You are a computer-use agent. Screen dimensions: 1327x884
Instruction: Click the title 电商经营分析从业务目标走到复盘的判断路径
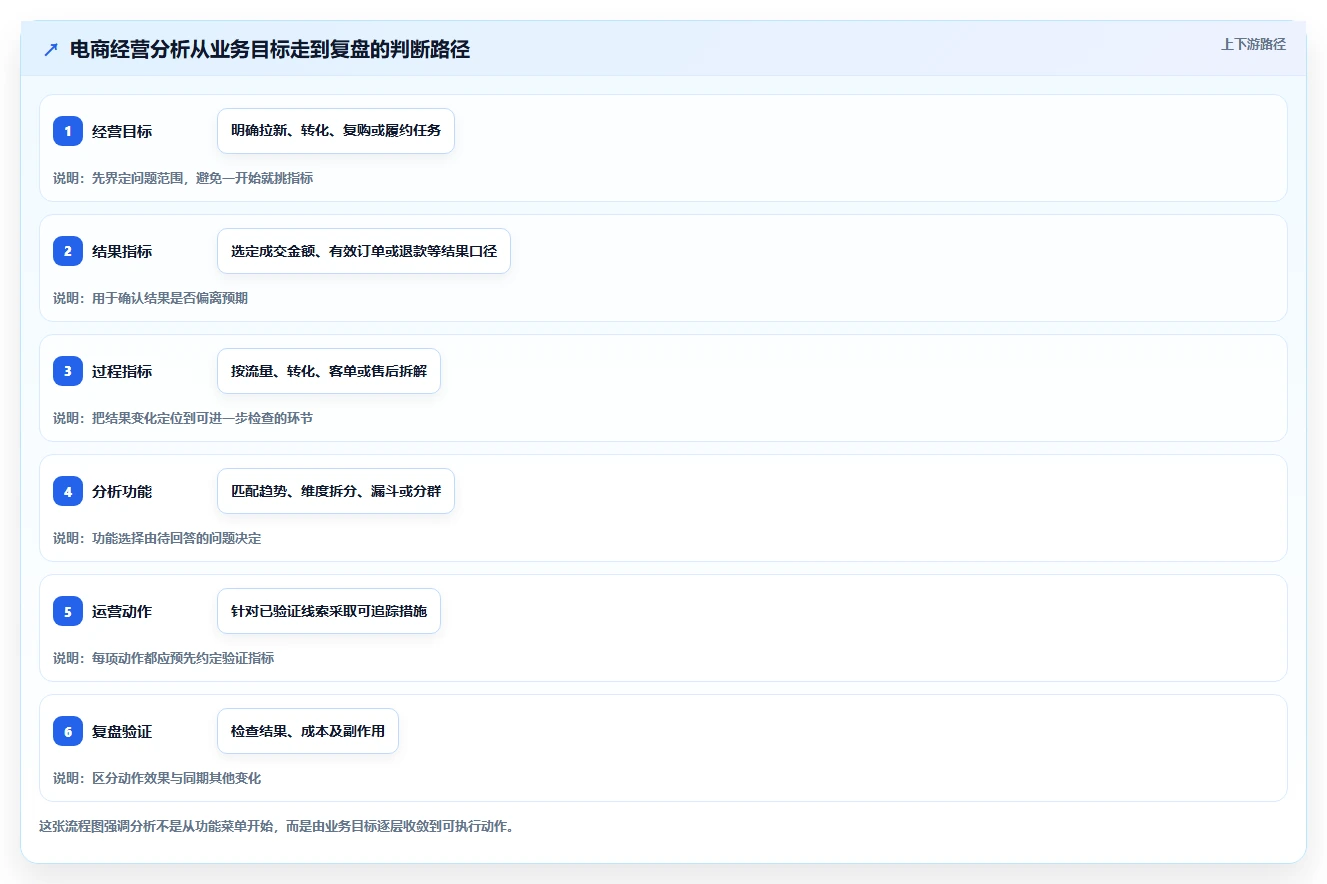[270, 49]
